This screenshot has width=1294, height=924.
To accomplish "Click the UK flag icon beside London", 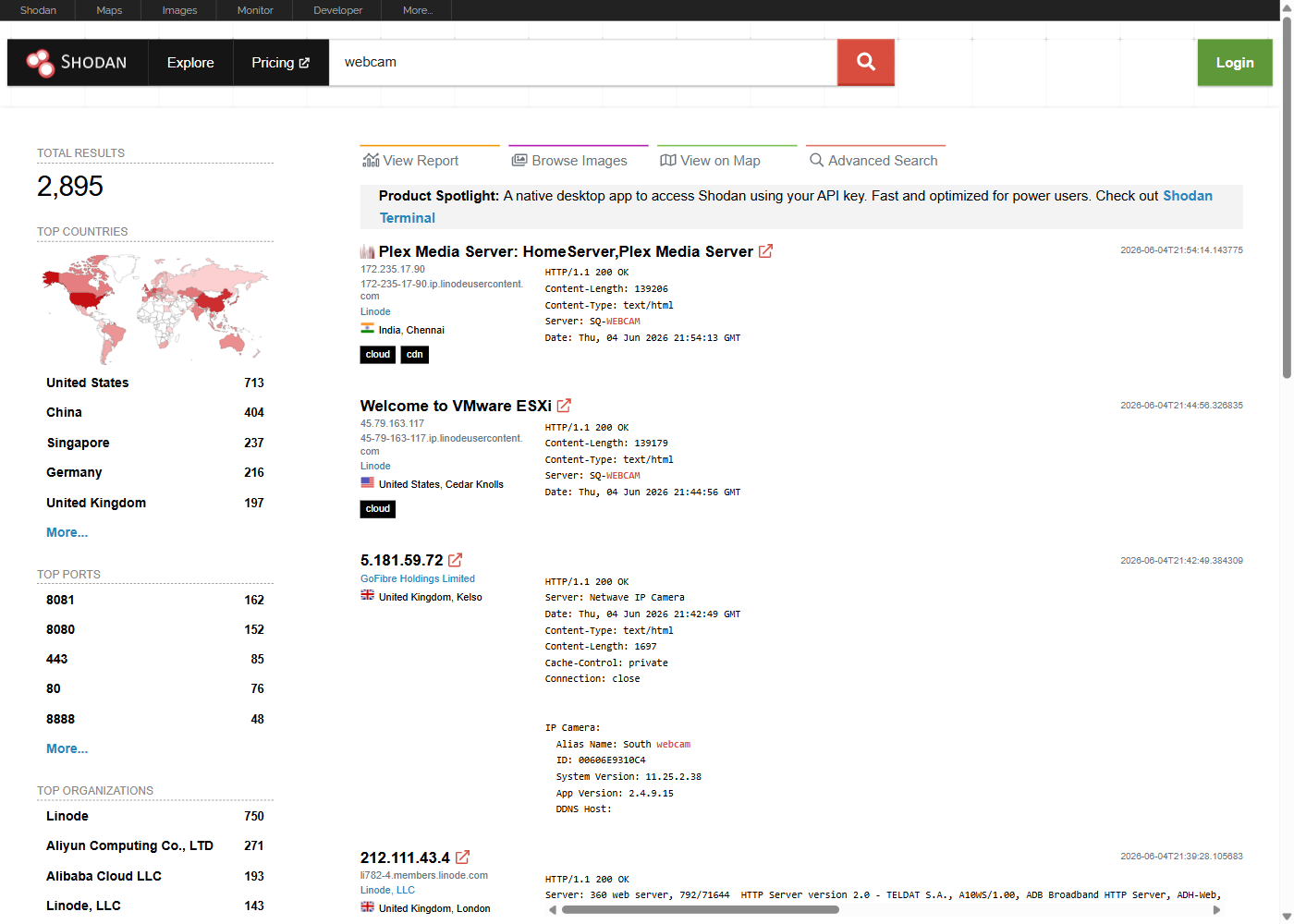I will coord(368,907).
